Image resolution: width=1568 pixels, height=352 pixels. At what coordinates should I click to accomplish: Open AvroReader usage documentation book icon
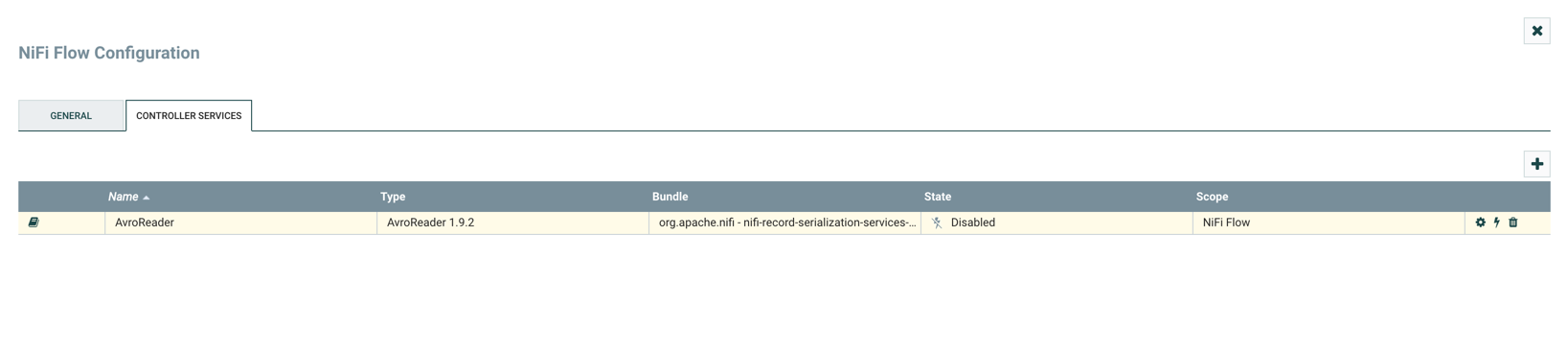coord(34,223)
